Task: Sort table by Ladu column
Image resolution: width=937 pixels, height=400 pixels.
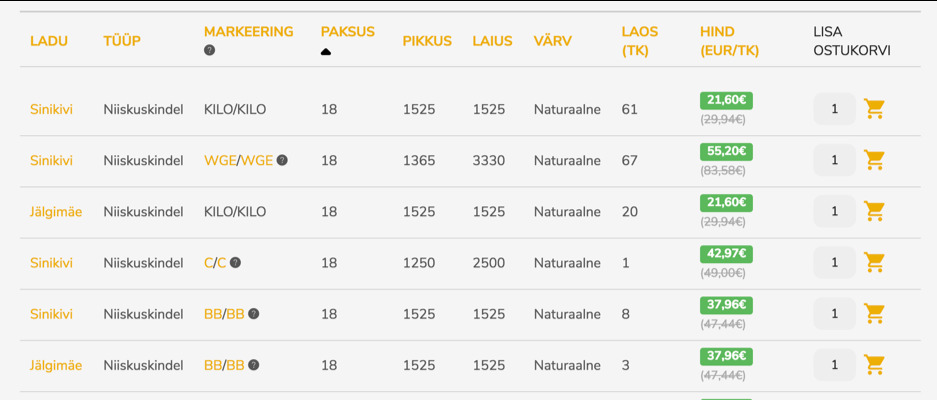Action: 49,41
